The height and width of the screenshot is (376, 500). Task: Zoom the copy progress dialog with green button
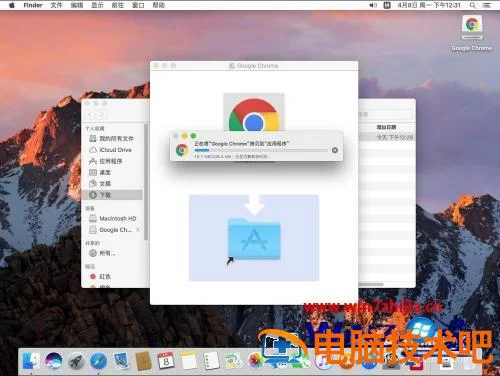(x=193, y=136)
